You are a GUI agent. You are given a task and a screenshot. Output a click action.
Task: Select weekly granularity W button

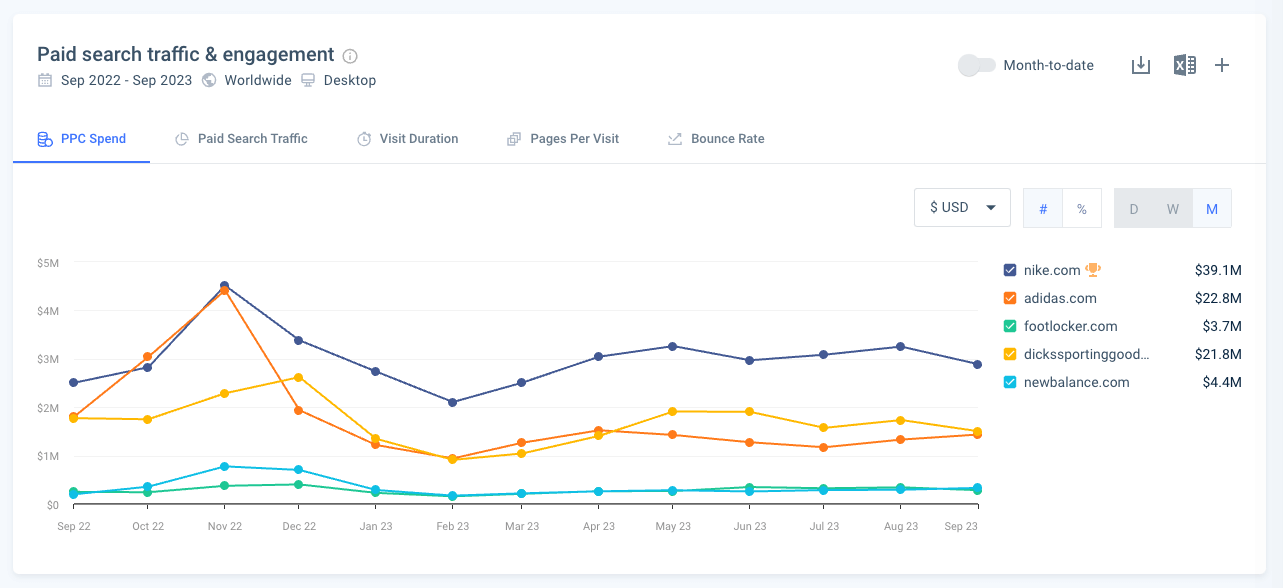pyautogui.click(x=1172, y=209)
